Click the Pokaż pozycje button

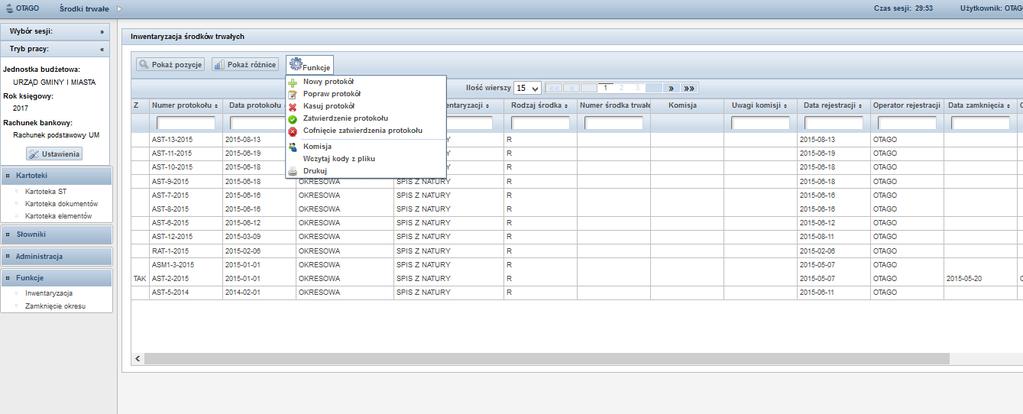pos(171,65)
